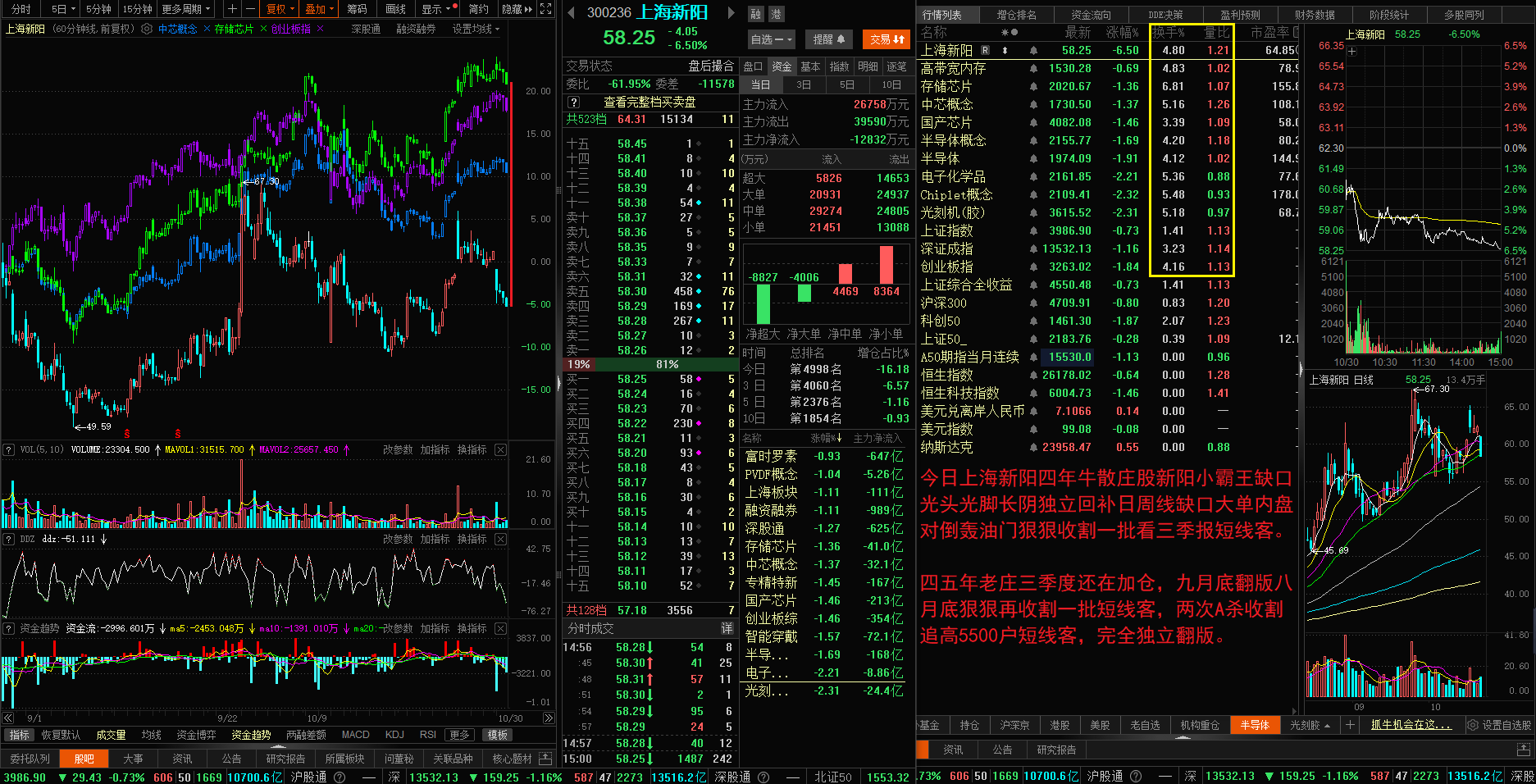The width and height of the screenshot is (1536, 784).
Task: Toggle the 画线 drawing mode
Action: click(x=395, y=9)
